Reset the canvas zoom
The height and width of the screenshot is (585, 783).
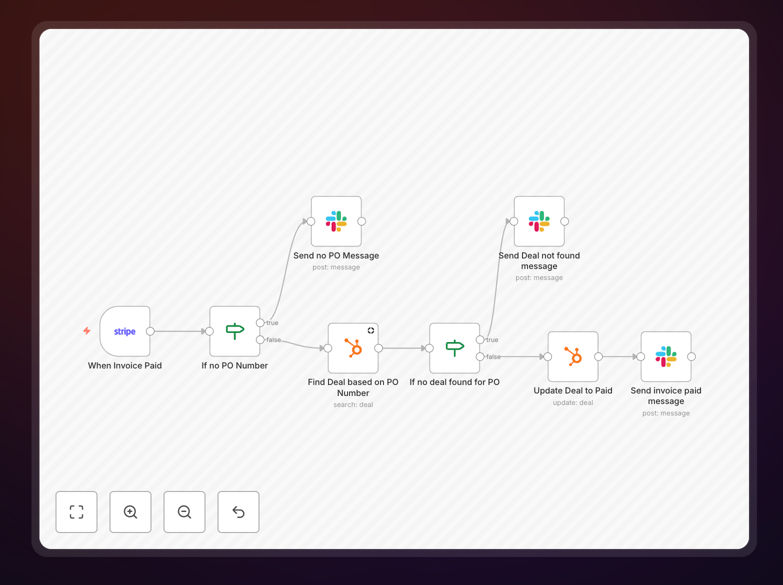click(238, 512)
